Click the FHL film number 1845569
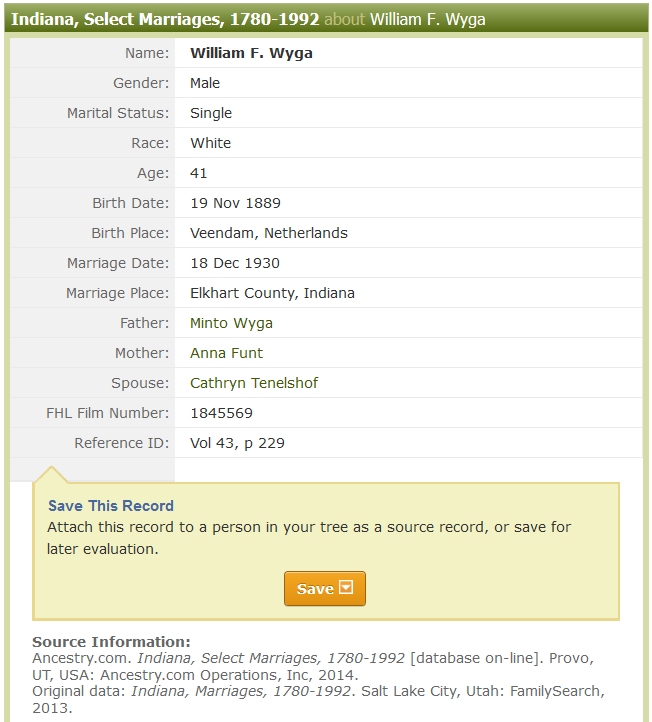 pos(221,413)
